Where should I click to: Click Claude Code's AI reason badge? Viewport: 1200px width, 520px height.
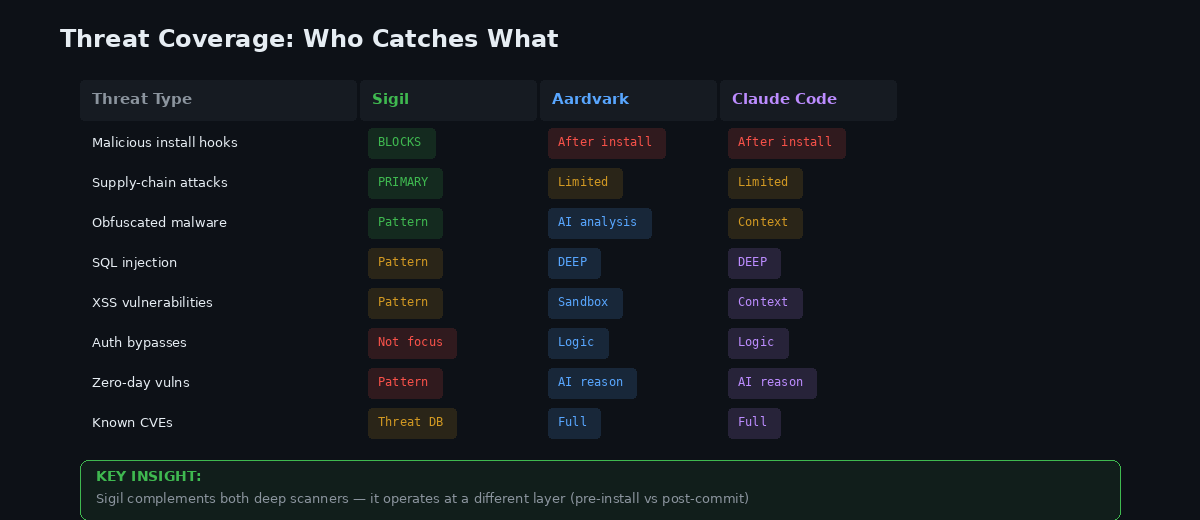[x=771, y=383]
